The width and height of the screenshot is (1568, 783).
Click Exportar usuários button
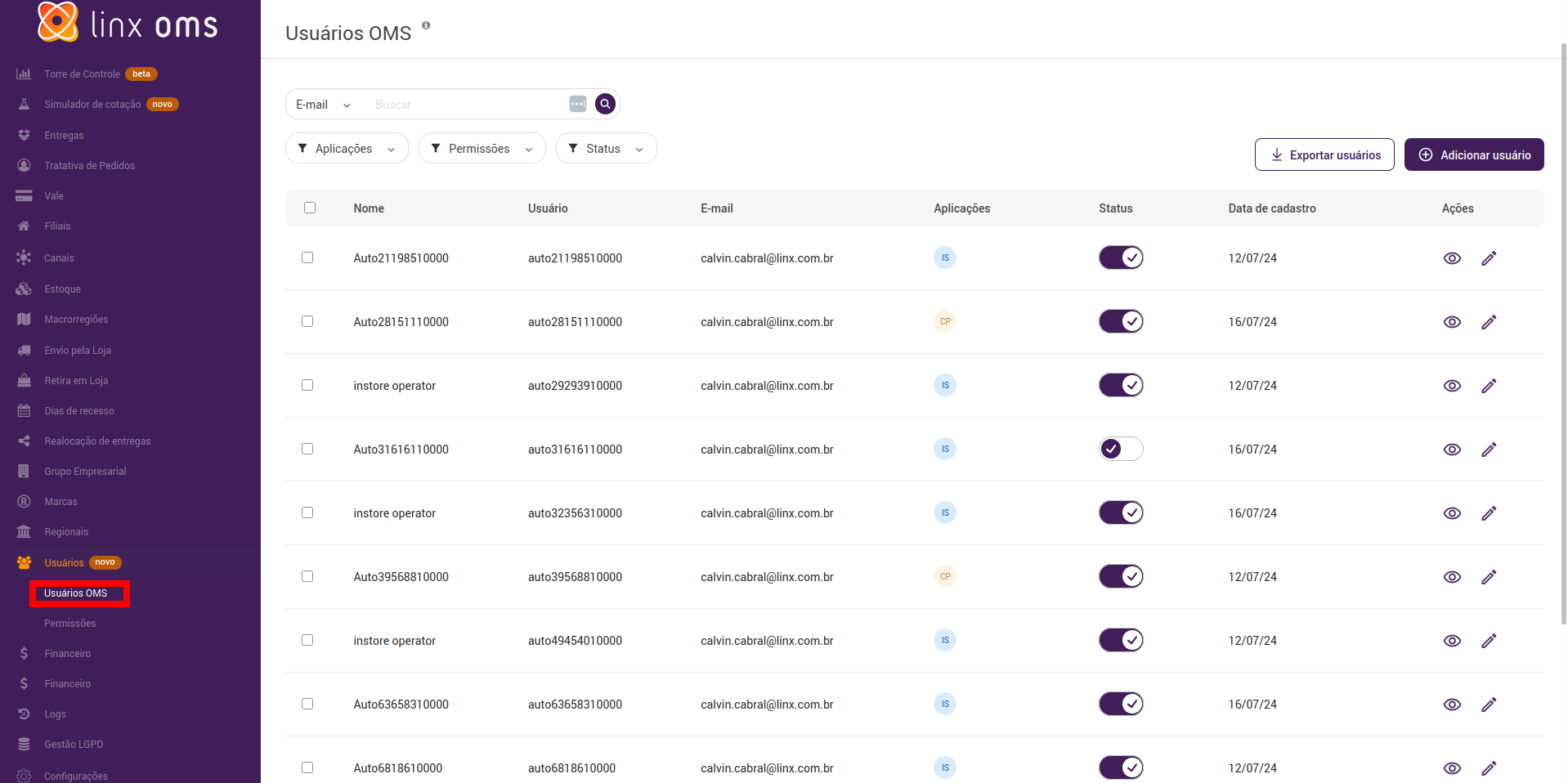pos(1324,154)
